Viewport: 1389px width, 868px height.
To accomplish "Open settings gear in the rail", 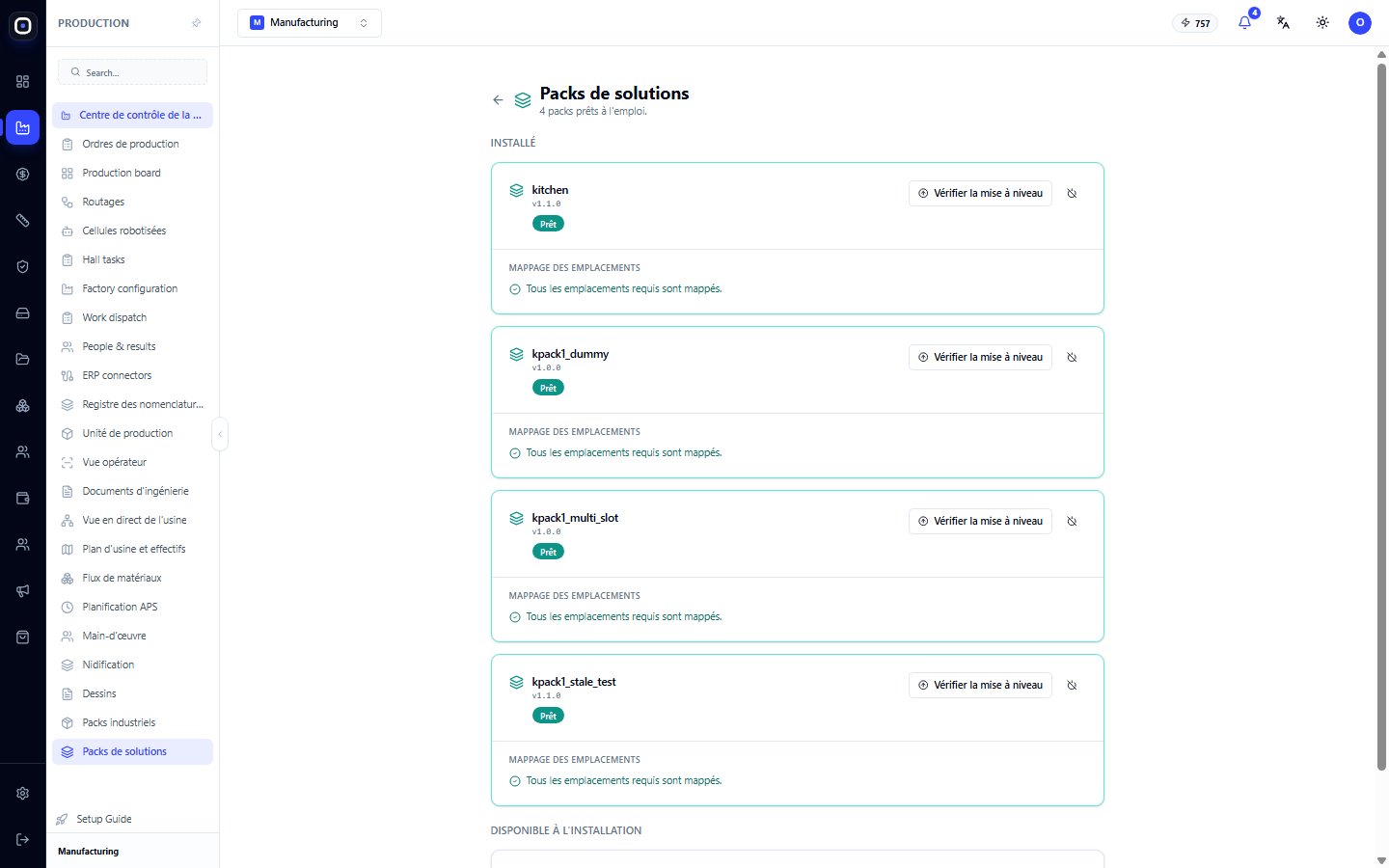I will click(x=23, y=794).
